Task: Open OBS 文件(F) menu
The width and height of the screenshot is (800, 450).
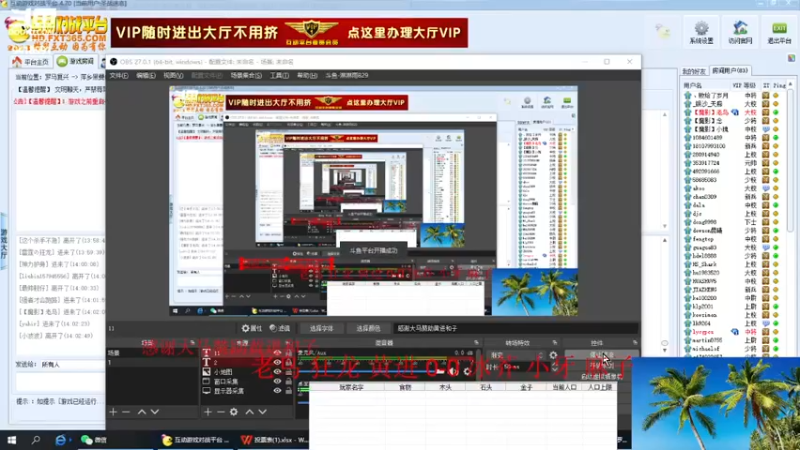Action: click(x=118, y=76)
